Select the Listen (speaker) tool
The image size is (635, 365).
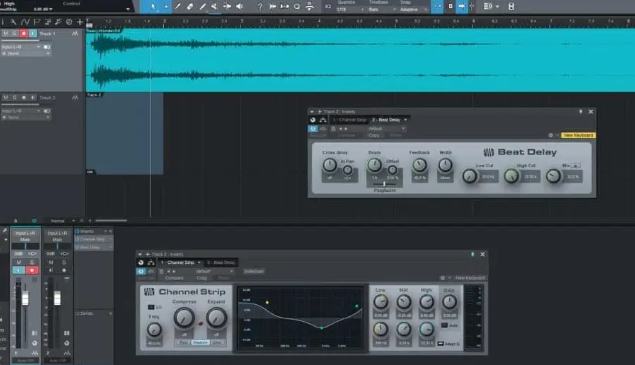coord(239,6)
